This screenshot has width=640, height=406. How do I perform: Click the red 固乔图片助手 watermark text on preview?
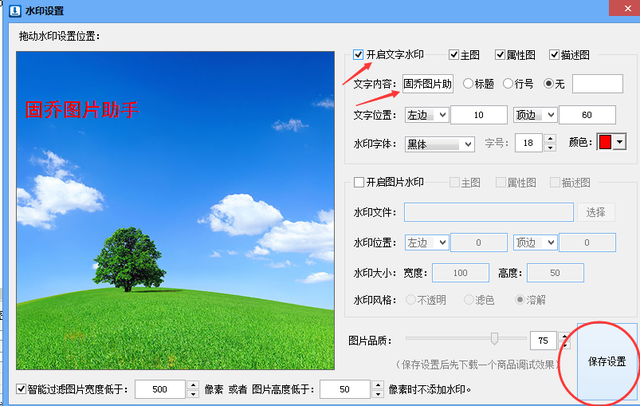(x=82, y=110)
